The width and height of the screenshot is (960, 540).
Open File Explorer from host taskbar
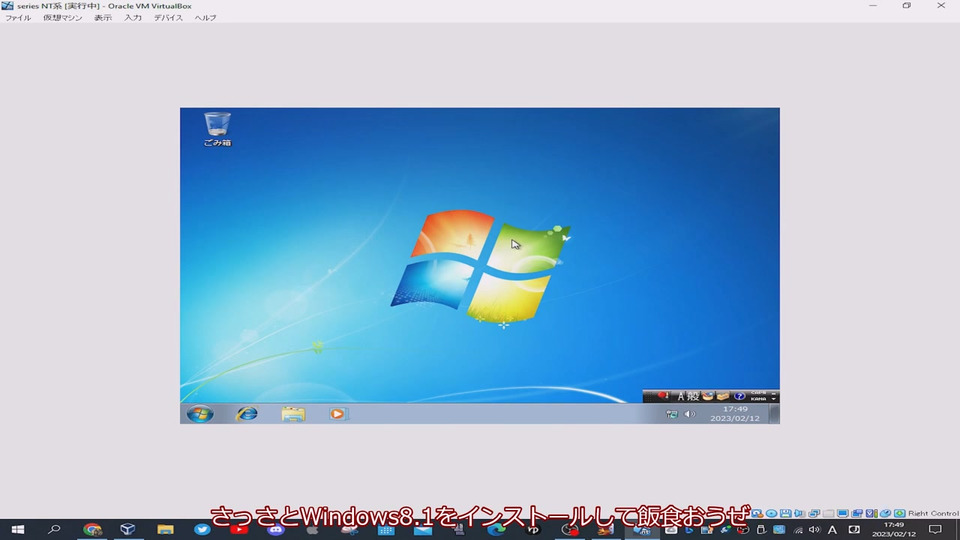point(165,530)
